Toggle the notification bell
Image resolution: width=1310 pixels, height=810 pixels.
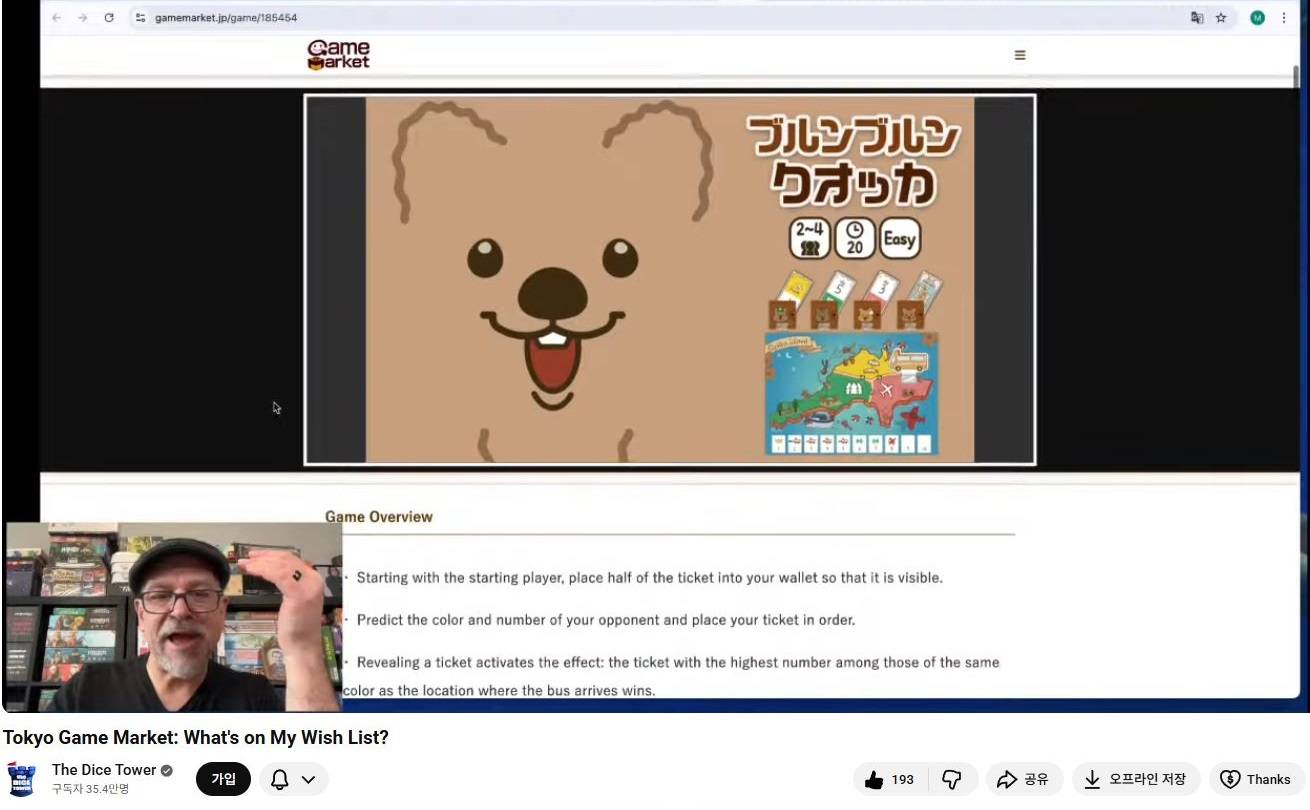[x=280, y=780]
